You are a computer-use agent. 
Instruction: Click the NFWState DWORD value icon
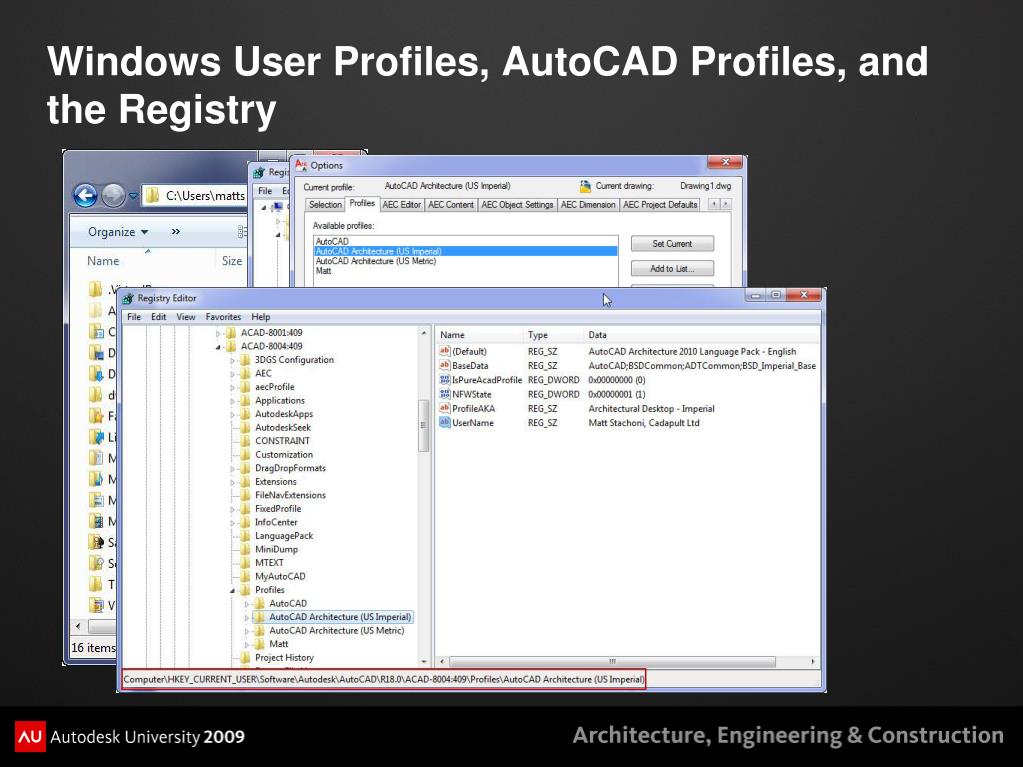point(445,394)
